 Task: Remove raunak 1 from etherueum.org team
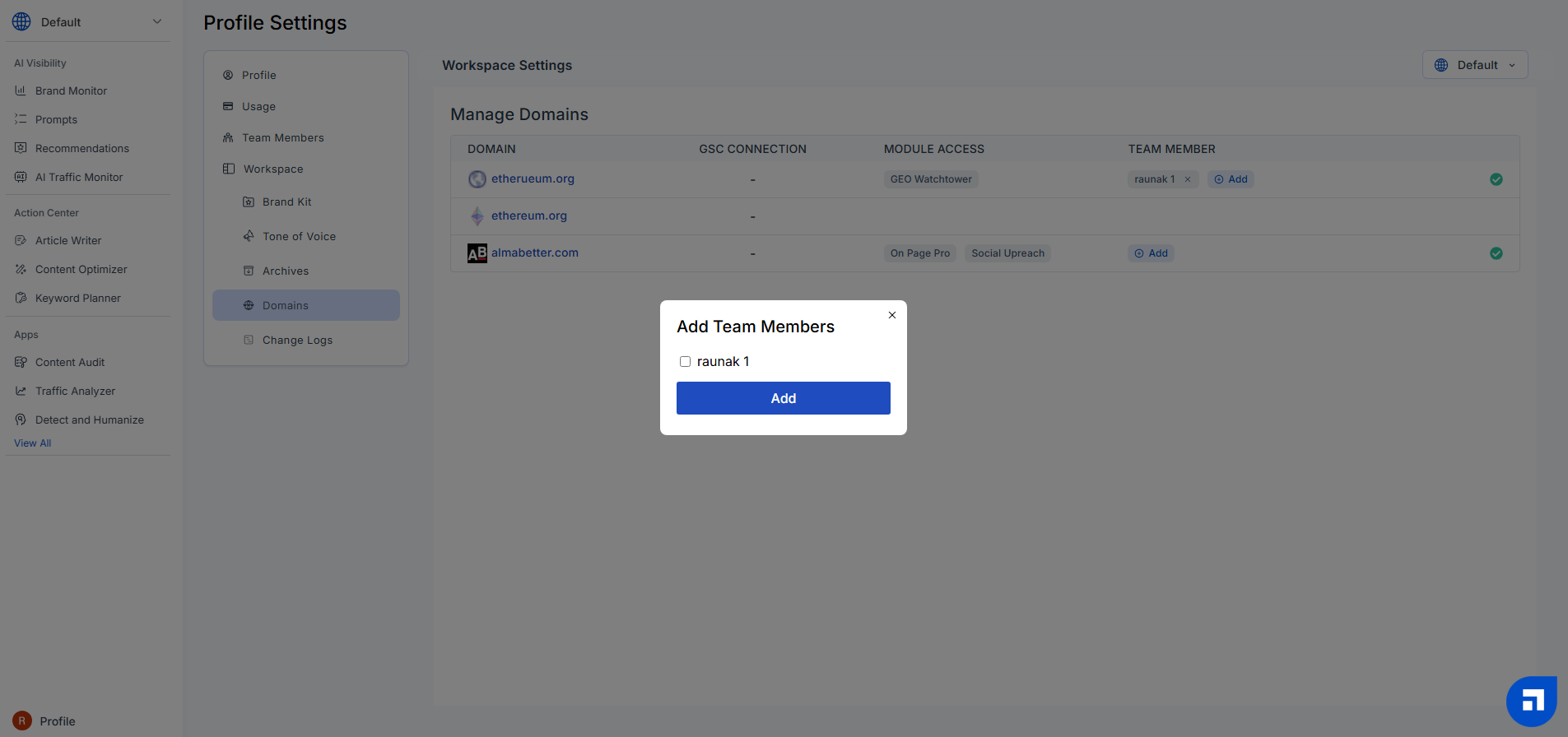1188,179
